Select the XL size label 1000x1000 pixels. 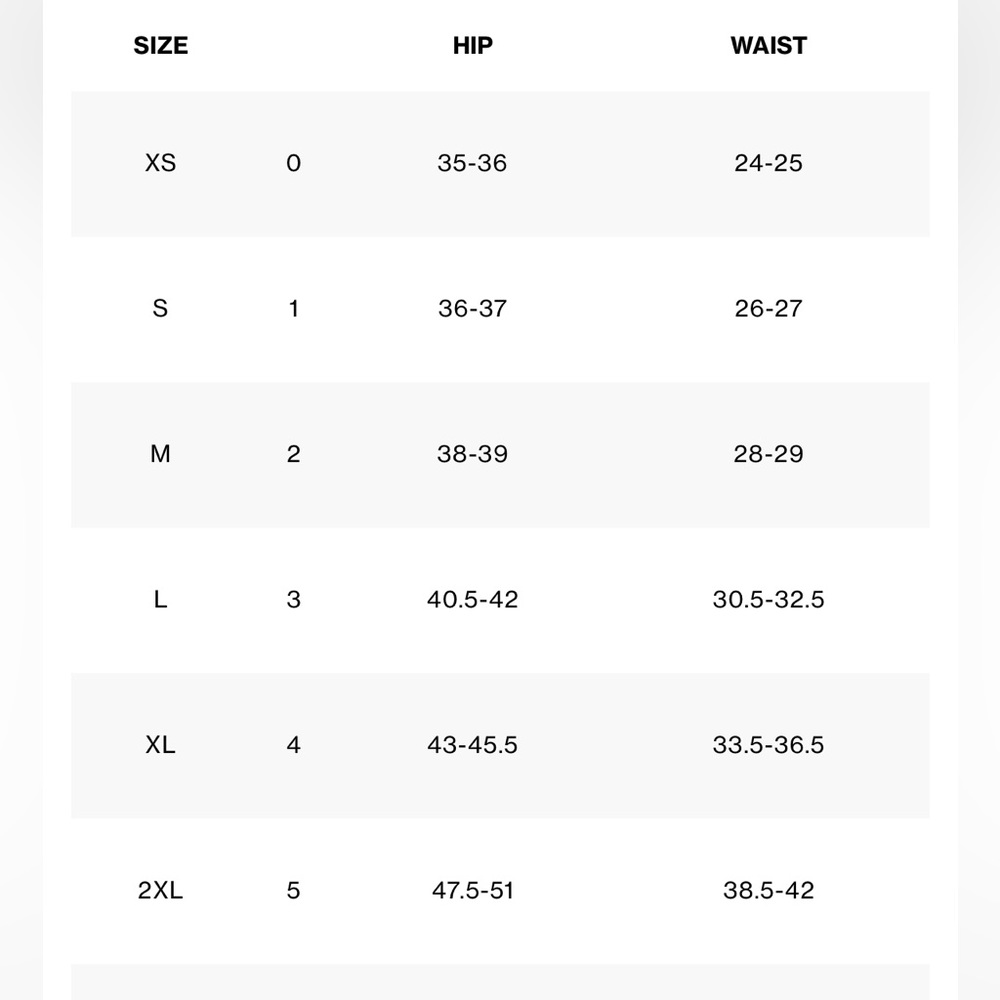point(160,745)
